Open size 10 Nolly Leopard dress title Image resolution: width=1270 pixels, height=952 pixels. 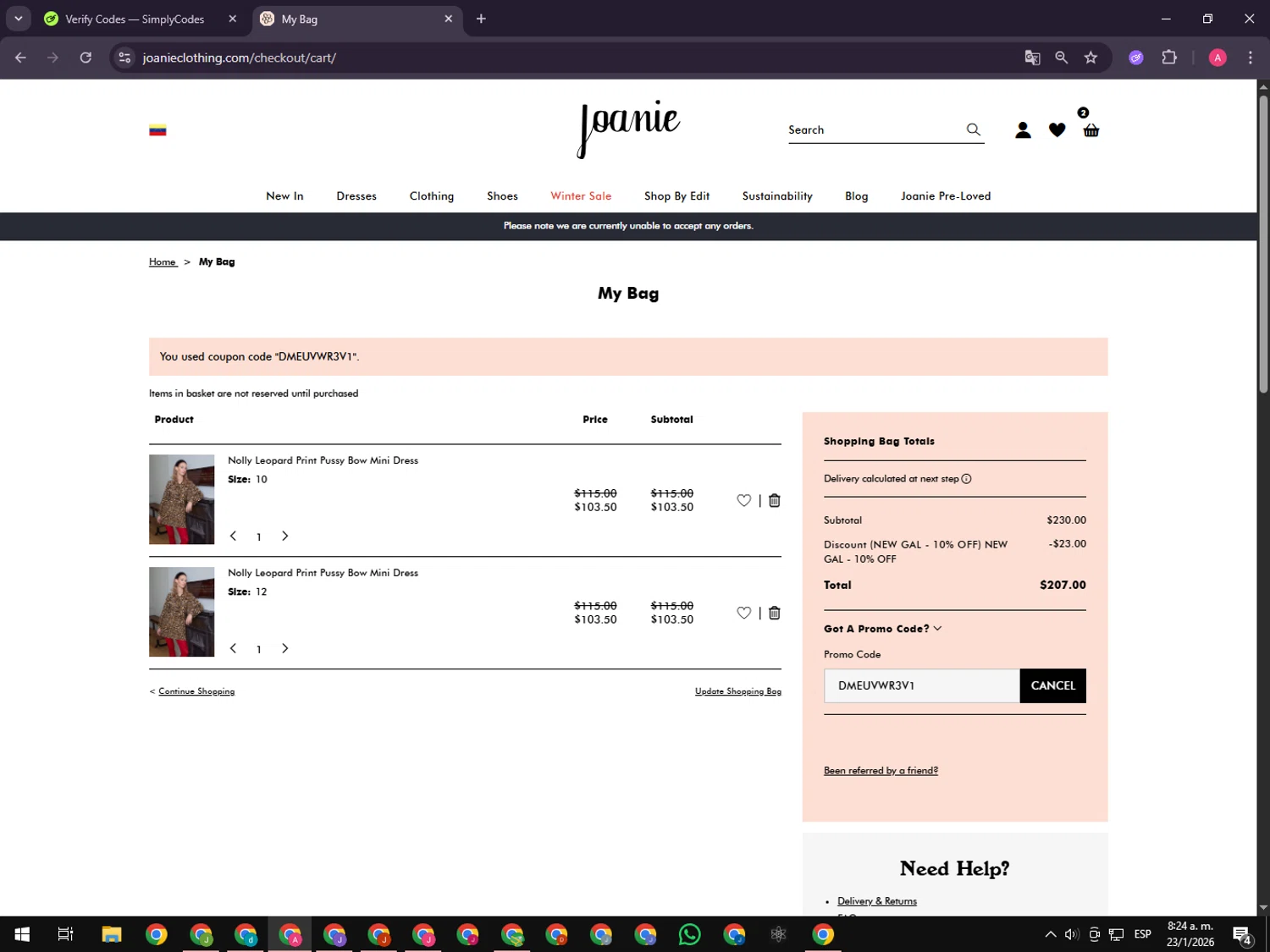(323, 460)
